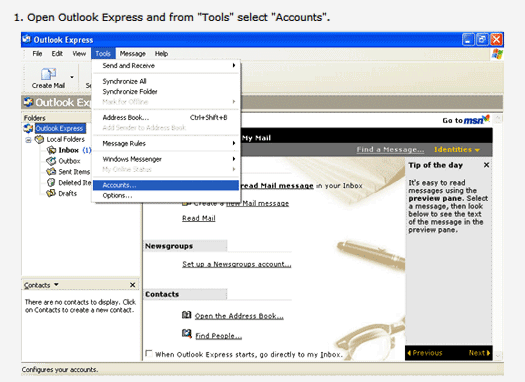Open the Edit menu
This screenshot has height=382, width=525.
57,54
